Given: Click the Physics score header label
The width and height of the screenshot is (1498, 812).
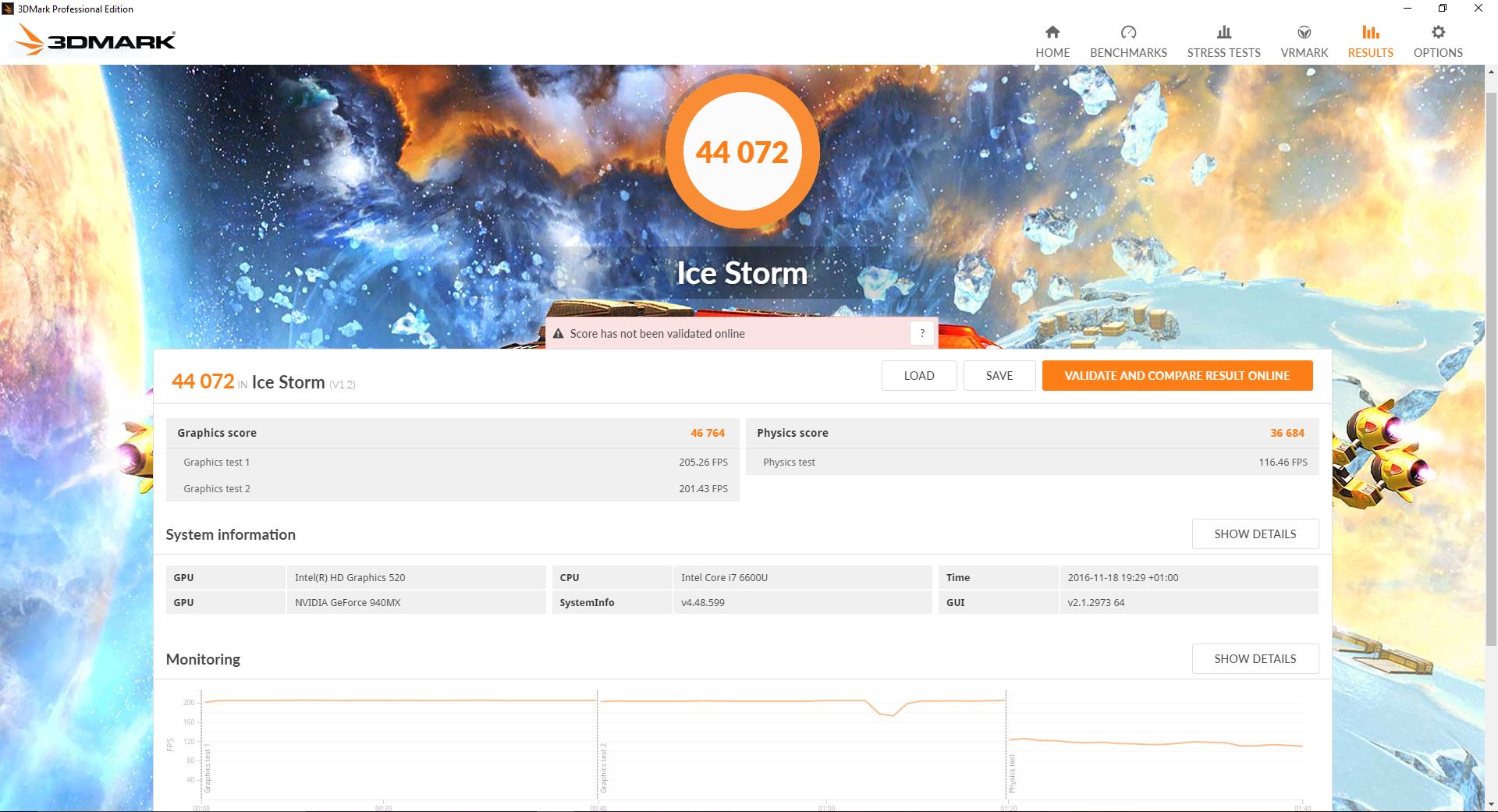Looking at the screenshot, I should pos(793,433).
